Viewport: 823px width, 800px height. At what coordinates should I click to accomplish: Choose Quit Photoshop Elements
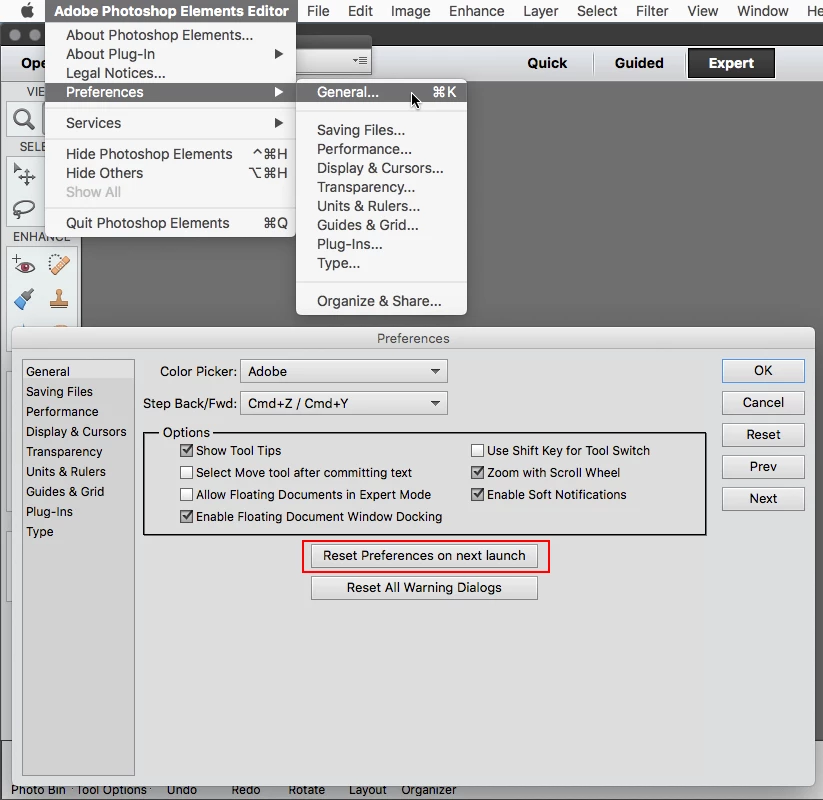(171, 223)
